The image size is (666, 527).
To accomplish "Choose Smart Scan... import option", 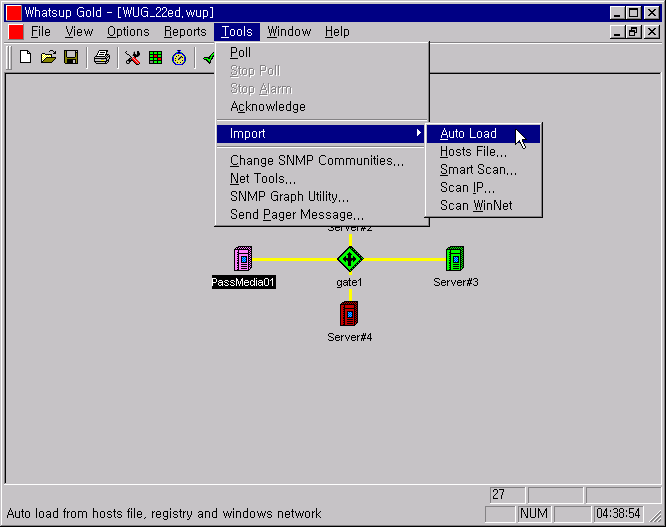I will click(x=483, y=169).
